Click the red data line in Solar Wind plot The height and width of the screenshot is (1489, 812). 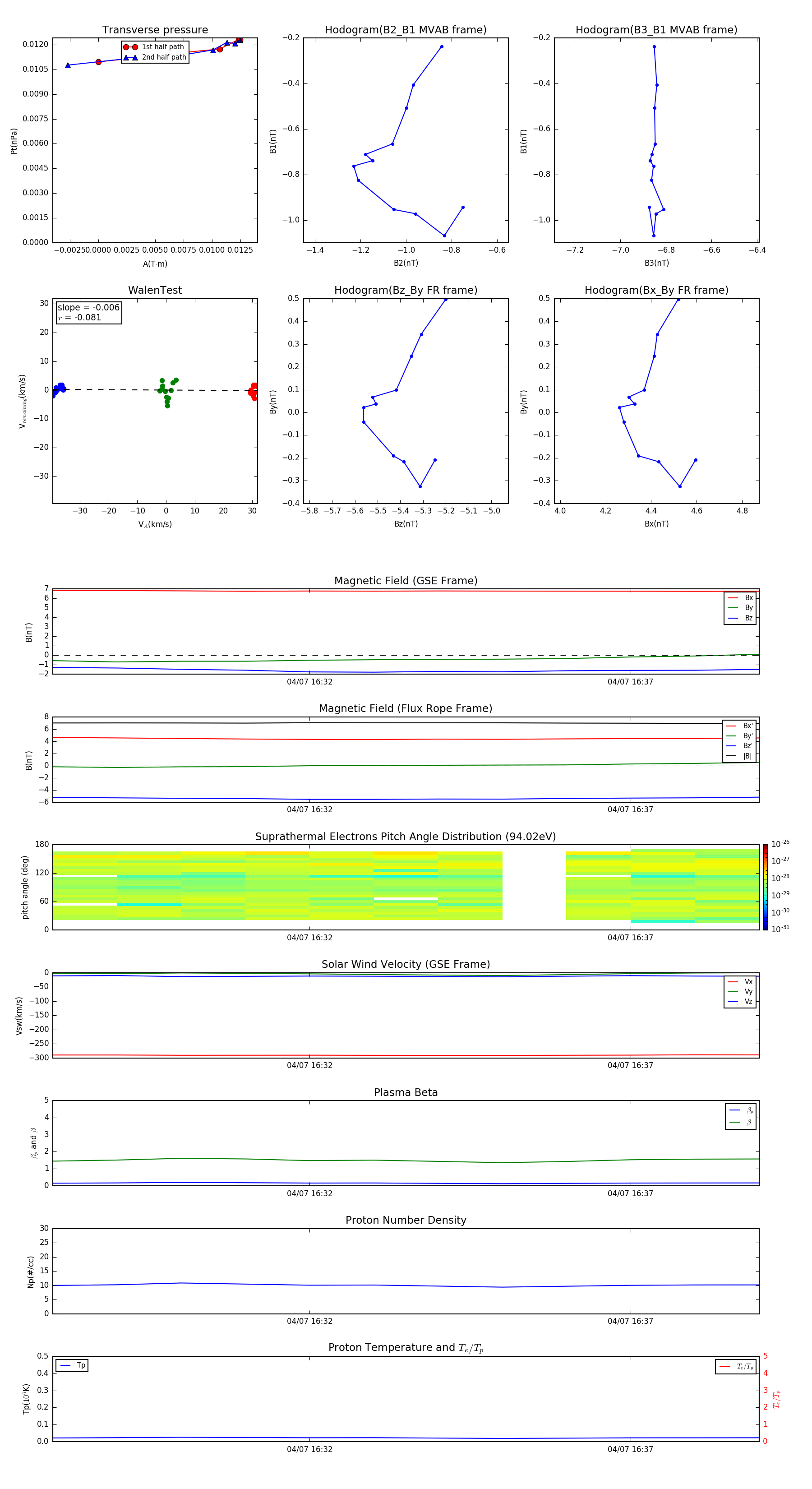406,1055
